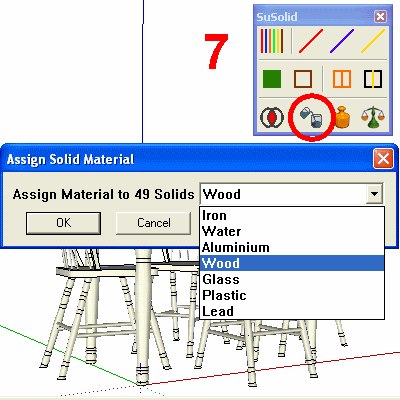The height and width of the screenshot is (400, 400).
Task: Choose Lead from the material list
Action: pos(292,311)
